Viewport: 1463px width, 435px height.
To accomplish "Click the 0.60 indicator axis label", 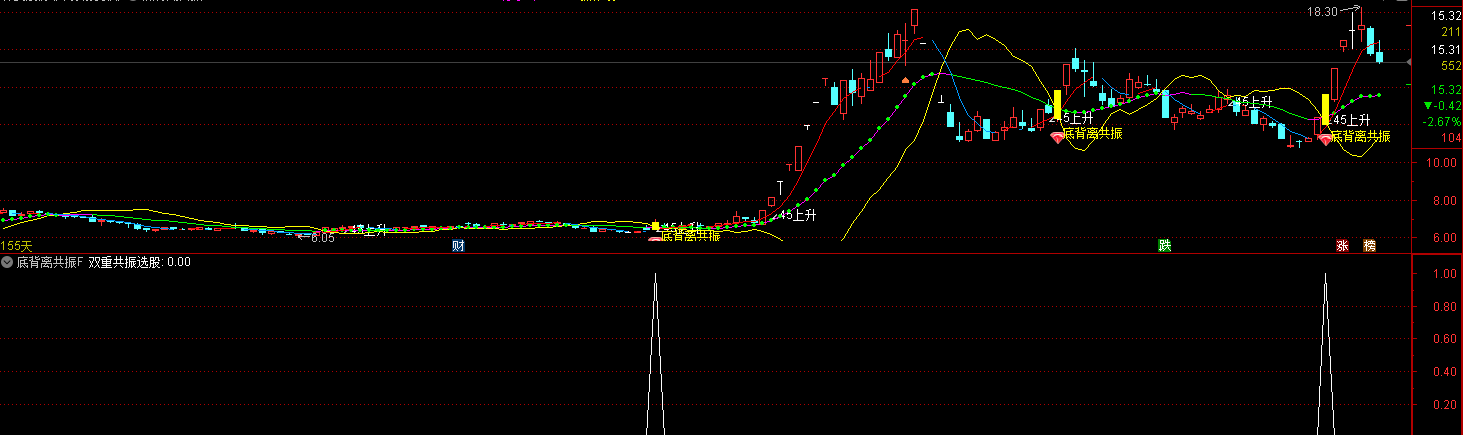I will click(1443, 339).
